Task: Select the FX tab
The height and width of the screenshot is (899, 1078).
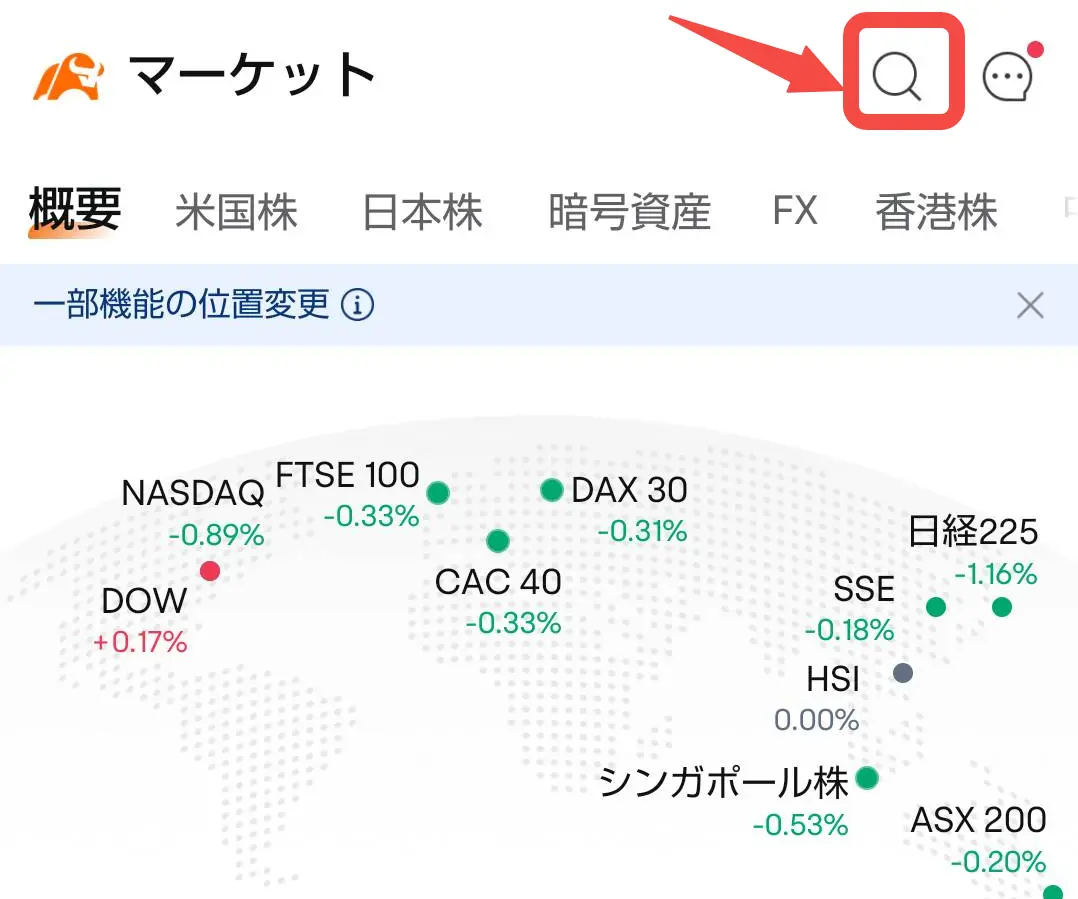Action: [x=795, y=211]
